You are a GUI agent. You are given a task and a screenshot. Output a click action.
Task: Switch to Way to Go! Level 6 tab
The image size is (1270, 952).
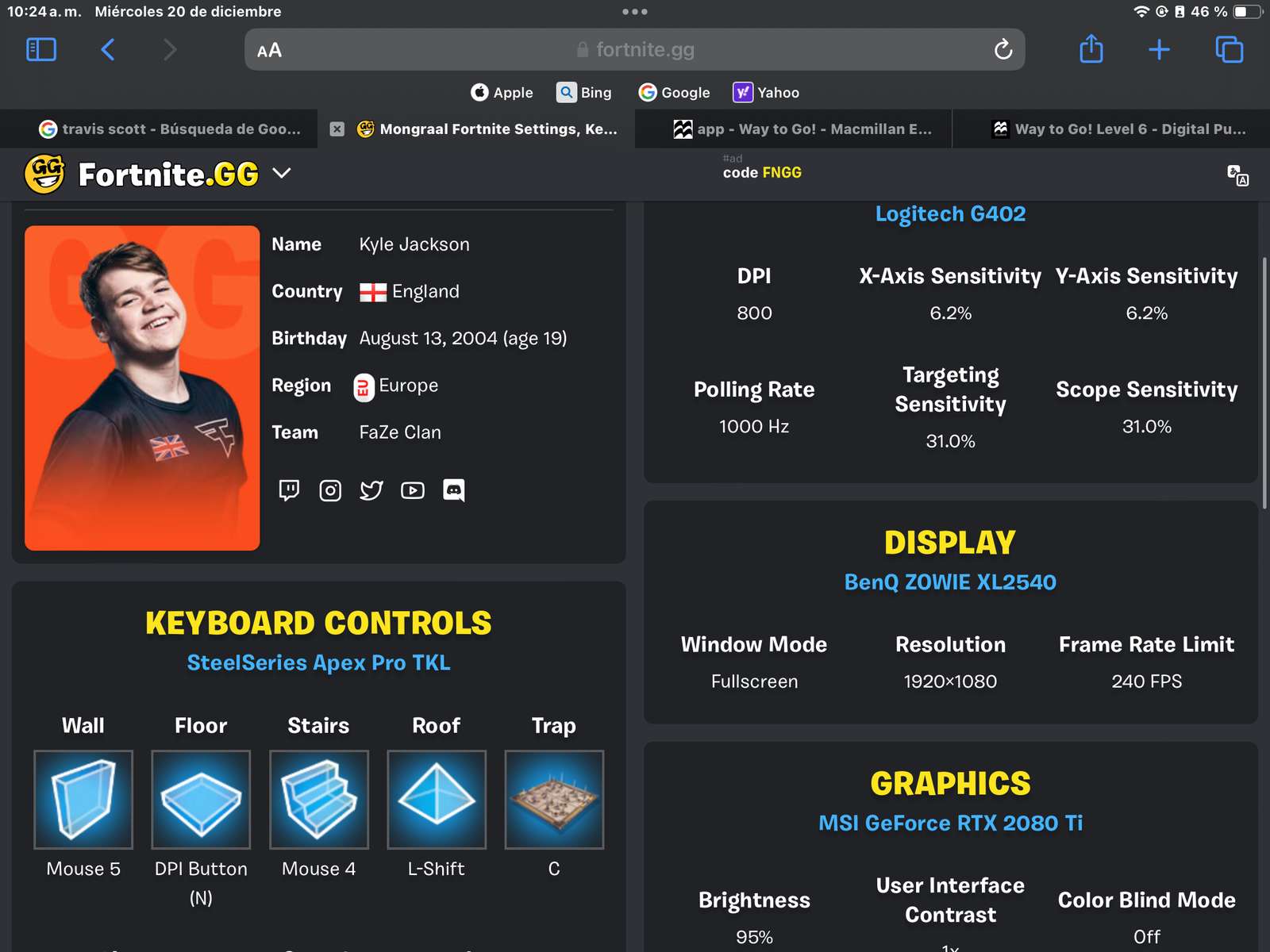tap(1111, 129)
